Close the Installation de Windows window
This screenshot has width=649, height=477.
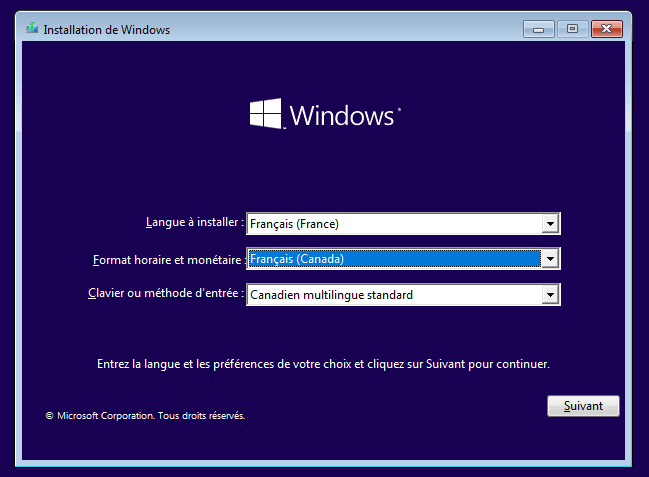coord(607,29)
